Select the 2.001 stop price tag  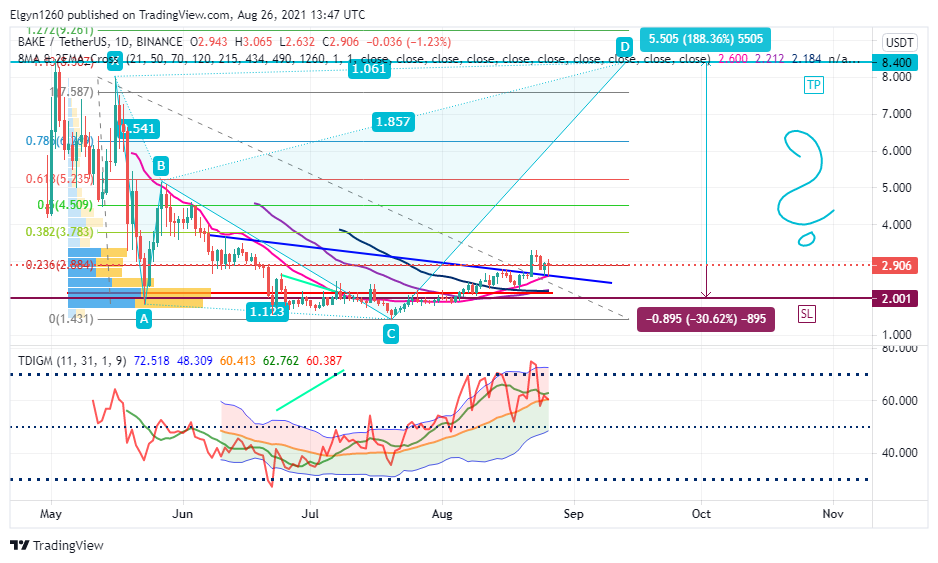point(896,299)
